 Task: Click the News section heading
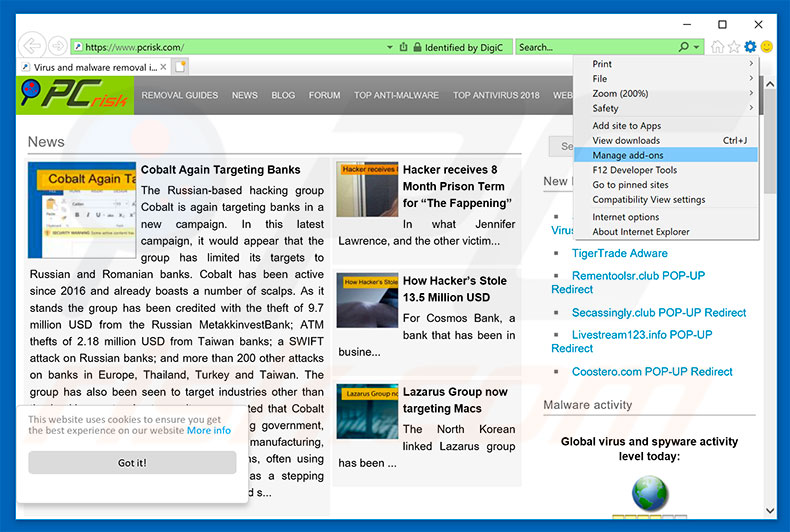click(x=46, y=142)
